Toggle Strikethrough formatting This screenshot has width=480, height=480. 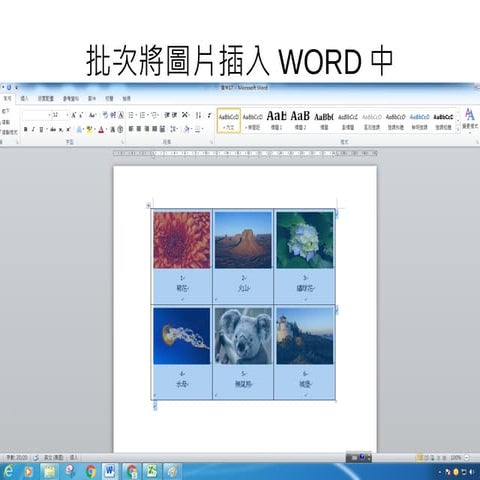point(53,129)
